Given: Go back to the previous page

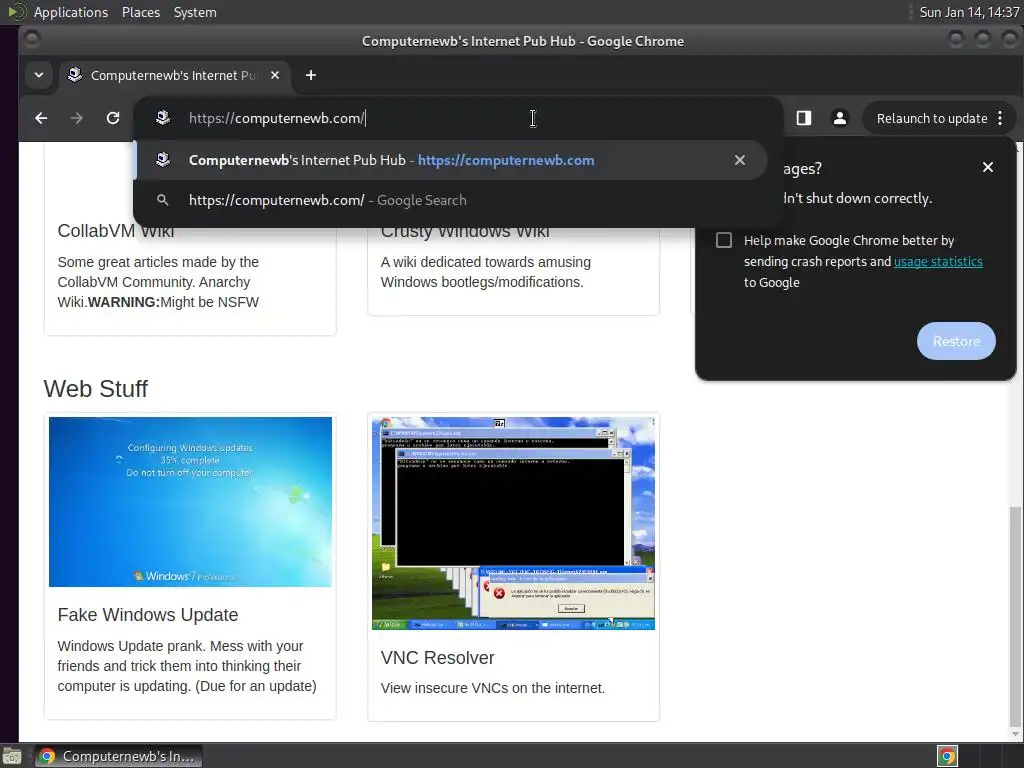Looking at the screenshot, I should coord(41,118).
